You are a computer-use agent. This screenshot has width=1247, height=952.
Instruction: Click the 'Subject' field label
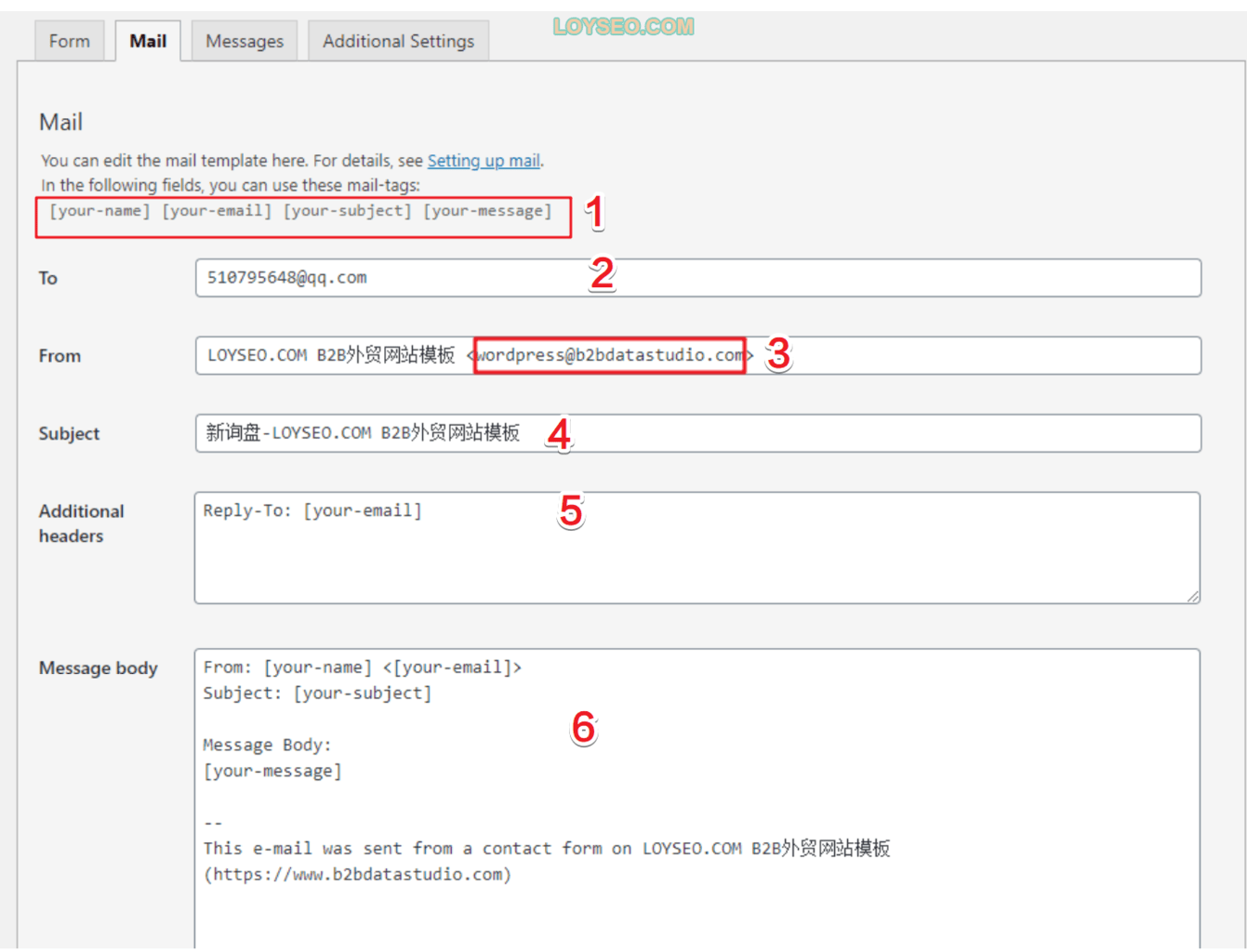click(69, 434)
